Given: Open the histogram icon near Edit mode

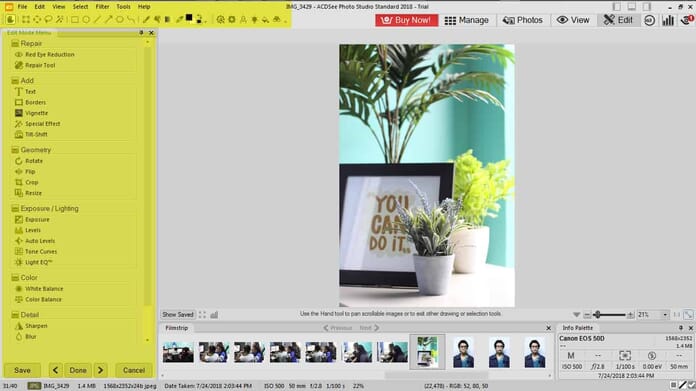Looking at the screenshot, I should 668,20.
